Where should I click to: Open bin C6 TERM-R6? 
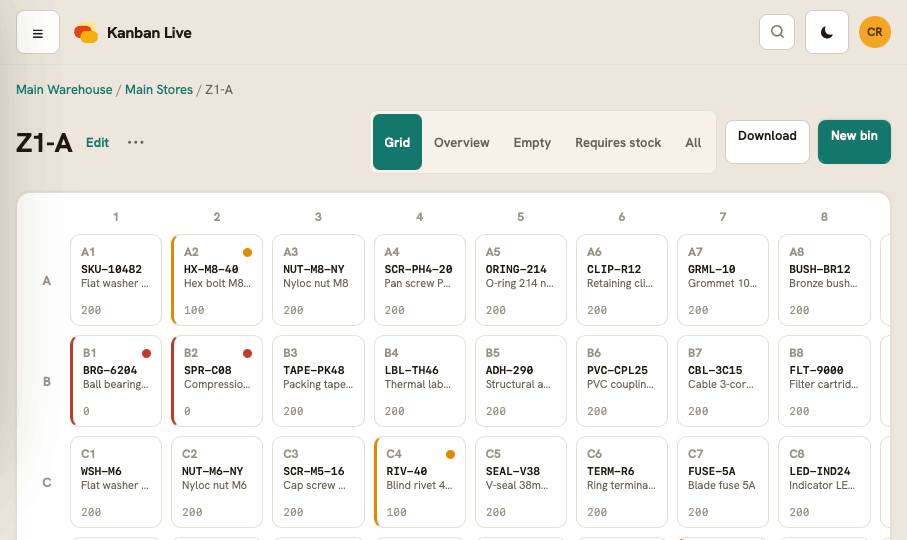(x=622, y=482)
